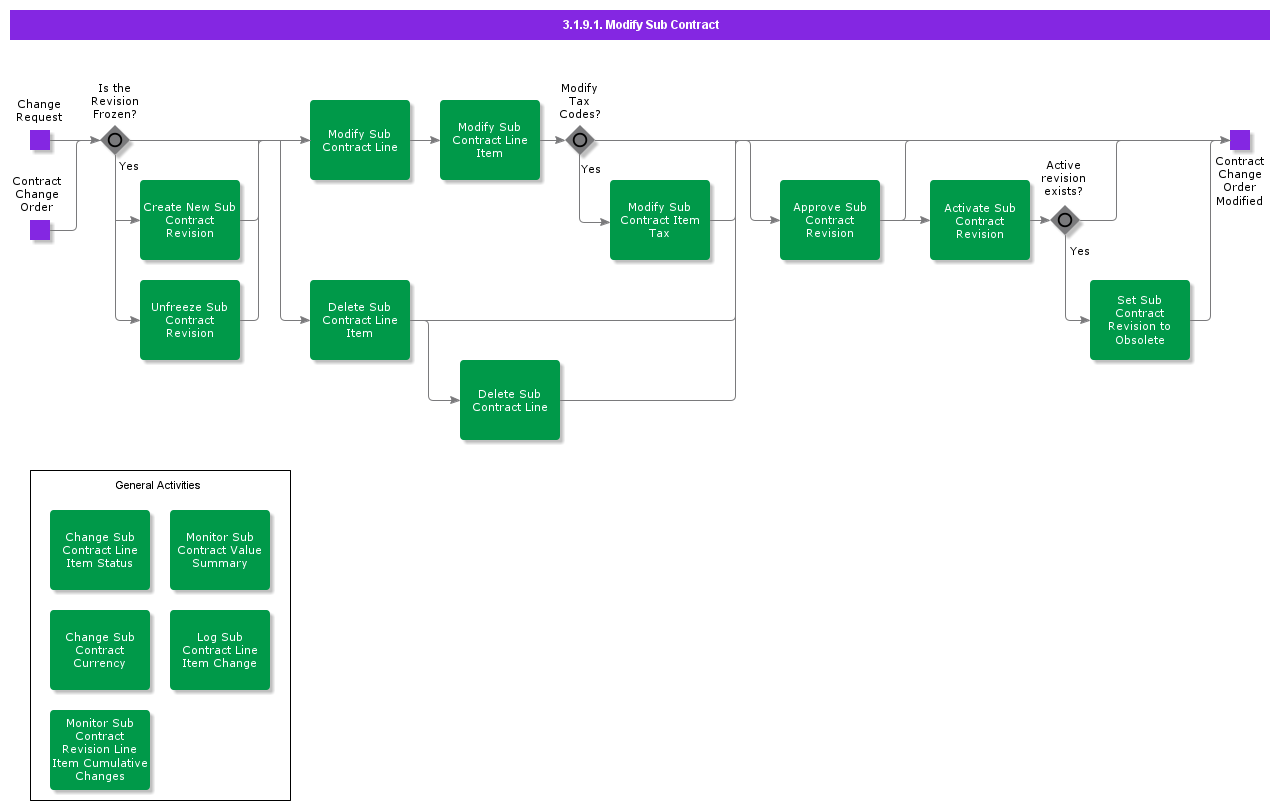1280x810 pixels.
Task: Open Approve Sub Contract Revision activity
Action: 830,220
